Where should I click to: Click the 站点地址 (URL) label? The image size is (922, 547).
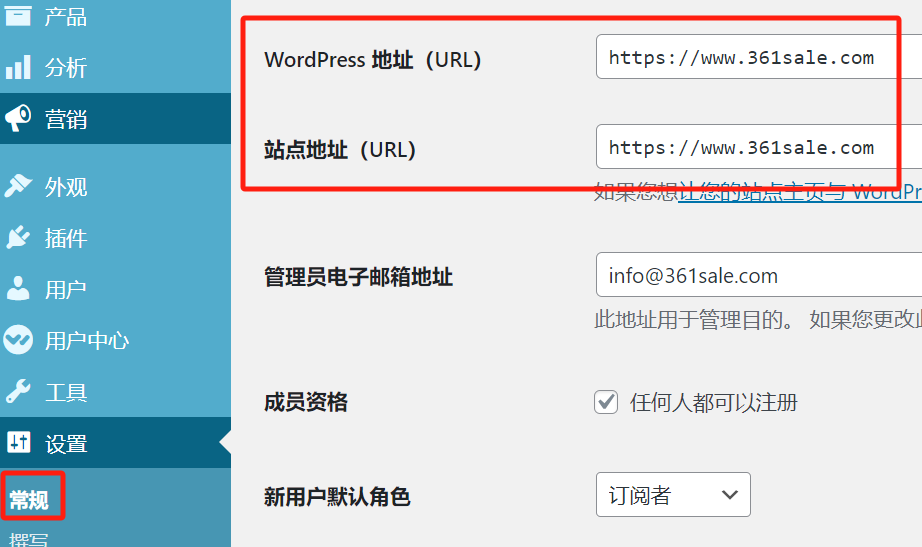click(340, 149)
